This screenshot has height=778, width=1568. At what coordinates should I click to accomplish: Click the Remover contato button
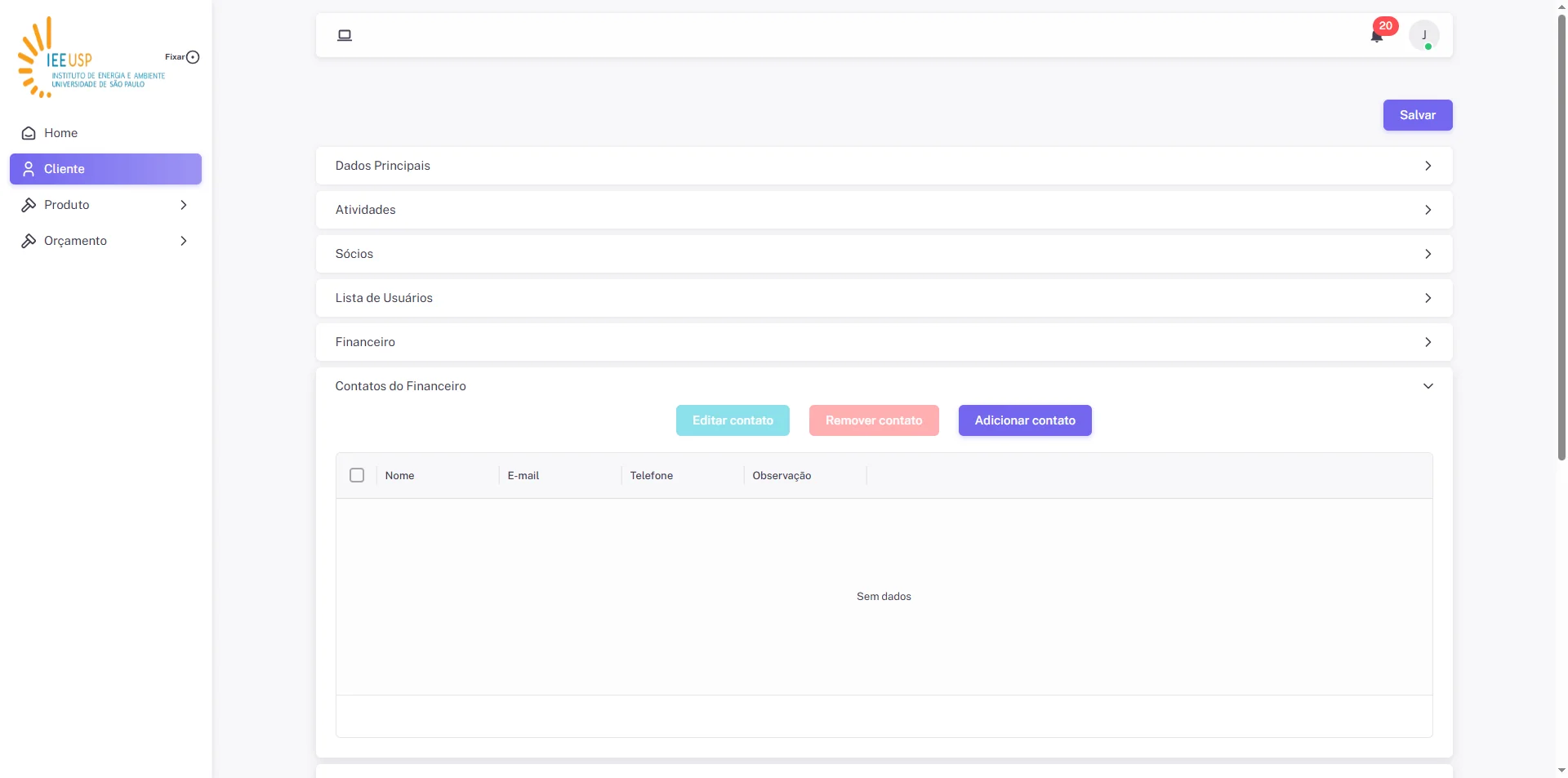(874, 420)
